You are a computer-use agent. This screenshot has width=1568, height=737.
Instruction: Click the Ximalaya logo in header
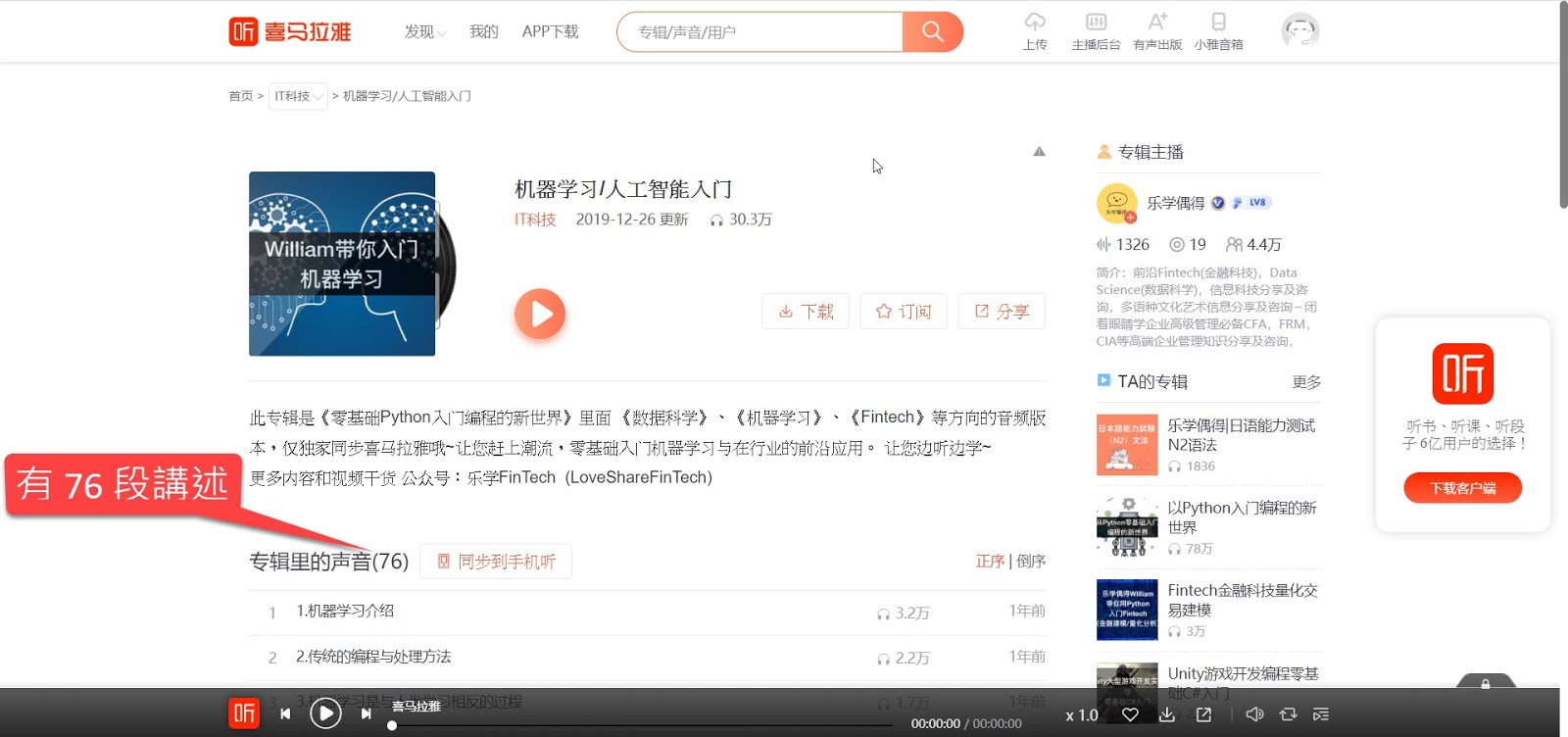tap(290, 31)
